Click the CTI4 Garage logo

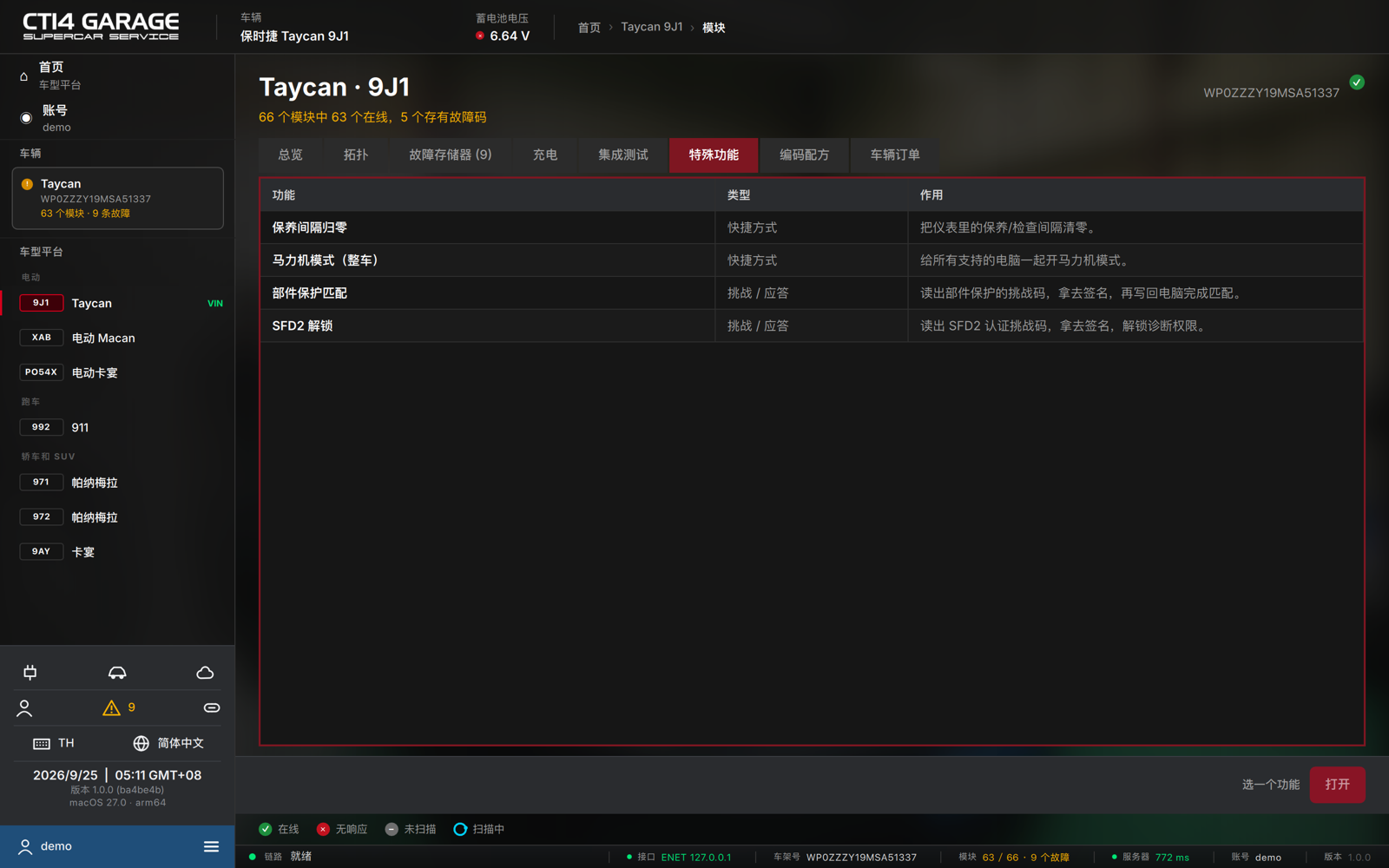101,26
